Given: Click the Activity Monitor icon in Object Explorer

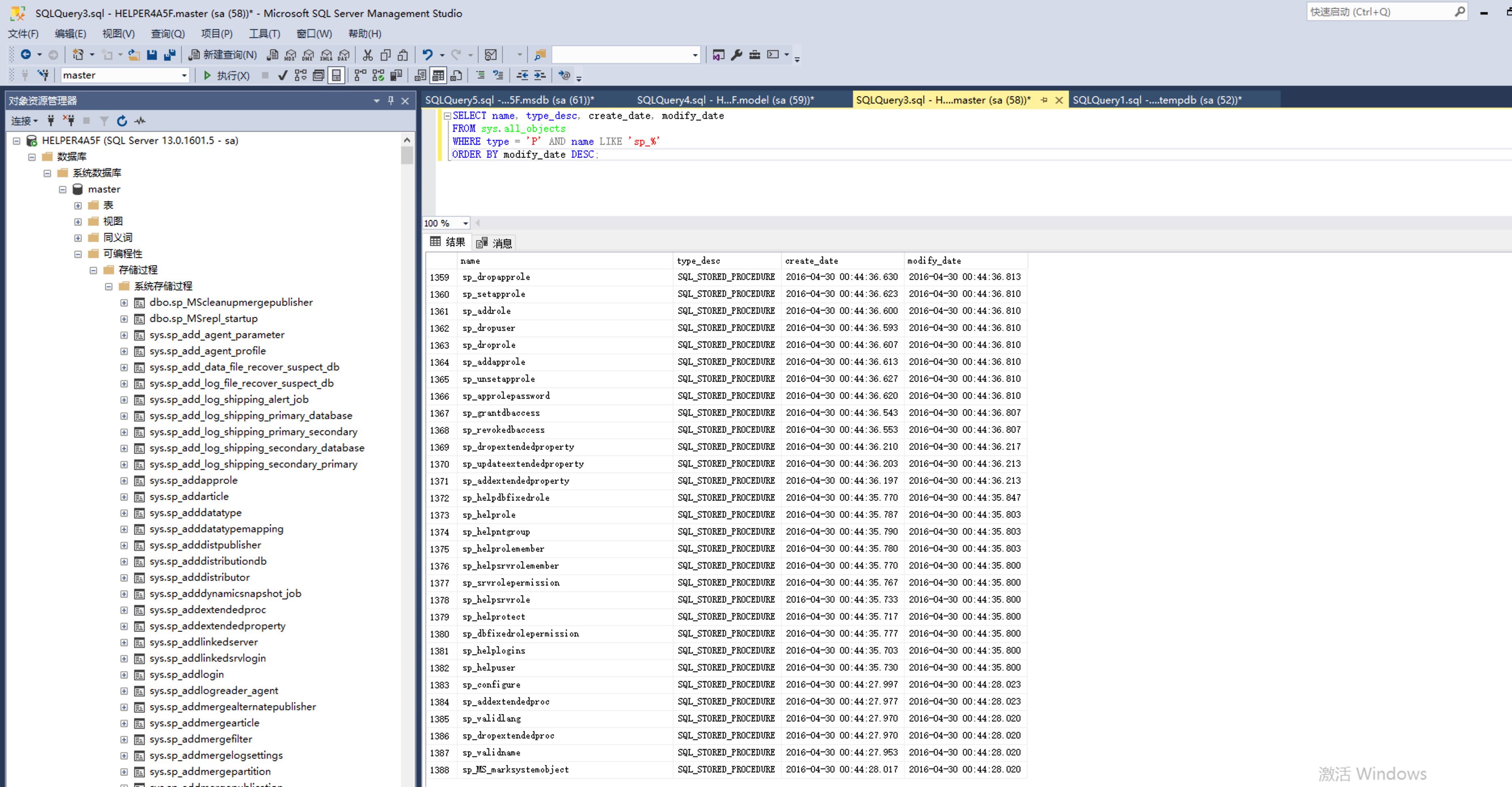Looking at the screenshot, I should pos(140,121).
